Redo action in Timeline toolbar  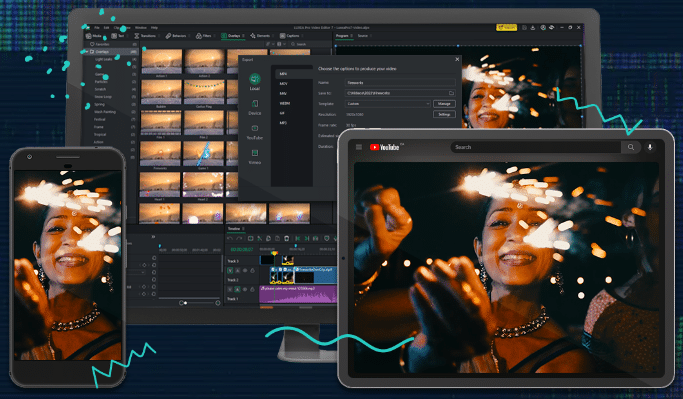[x=239, y=238]
